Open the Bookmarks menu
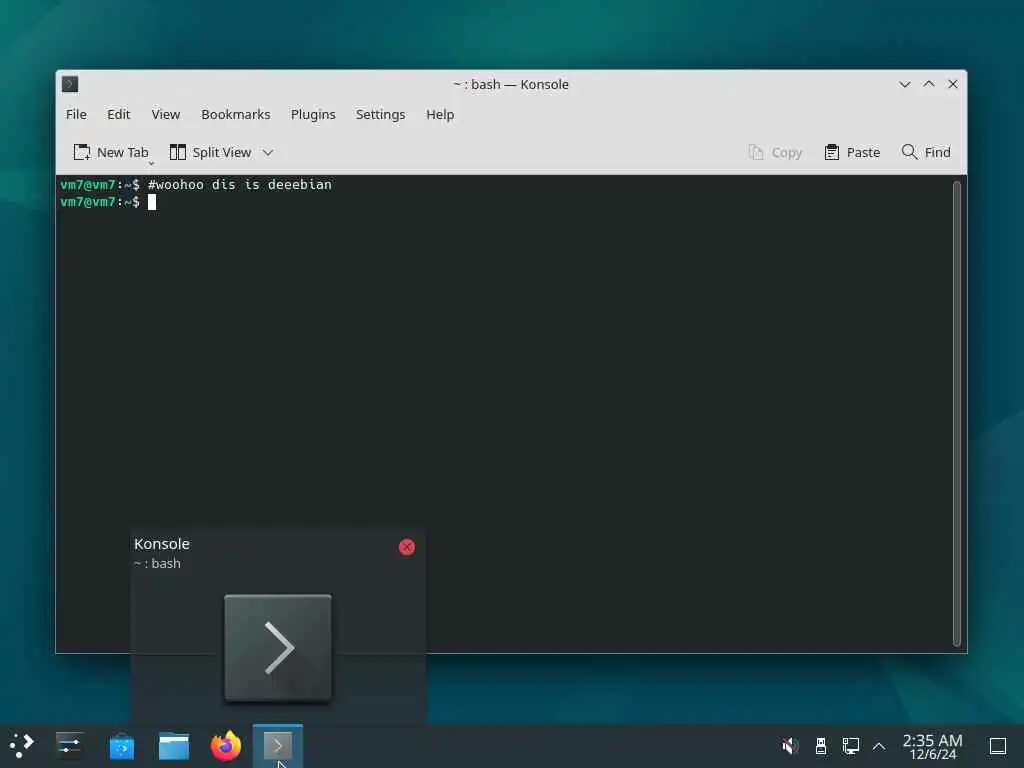This screenshot has height=768, width=1024. [x=235, y=114]
